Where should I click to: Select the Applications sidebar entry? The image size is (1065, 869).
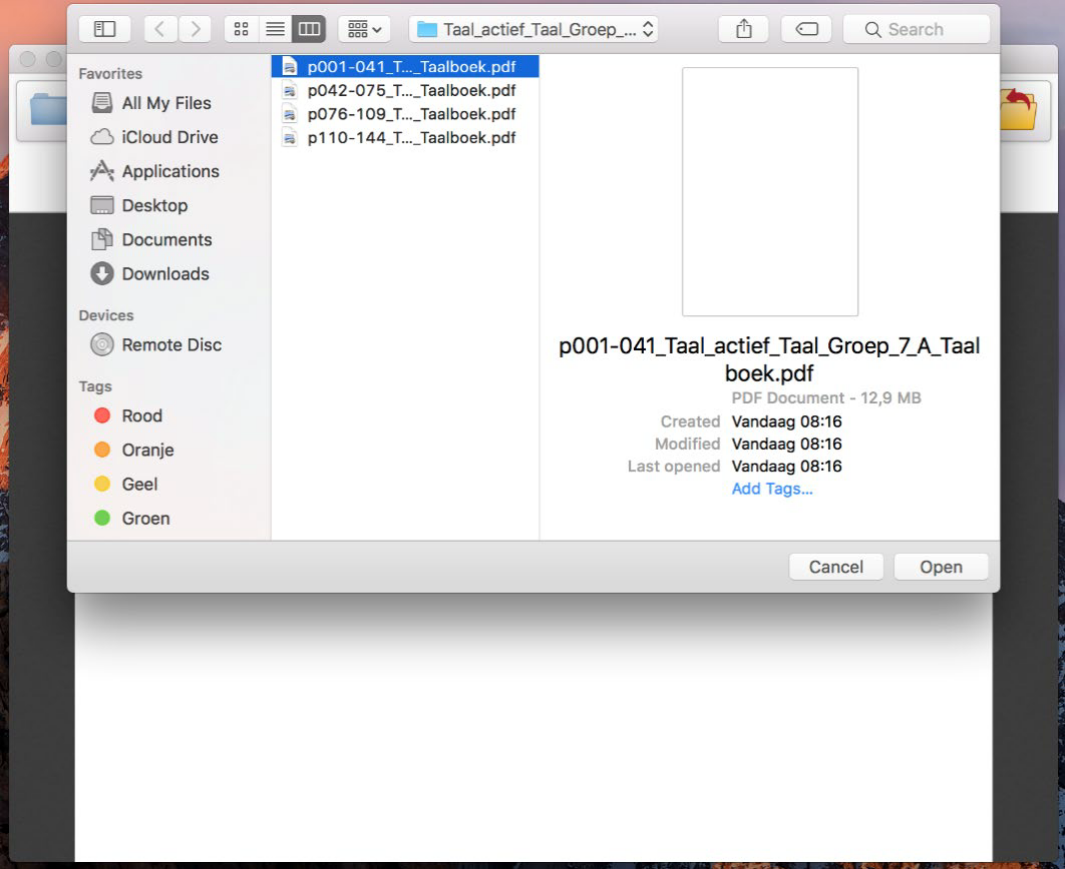171,171
